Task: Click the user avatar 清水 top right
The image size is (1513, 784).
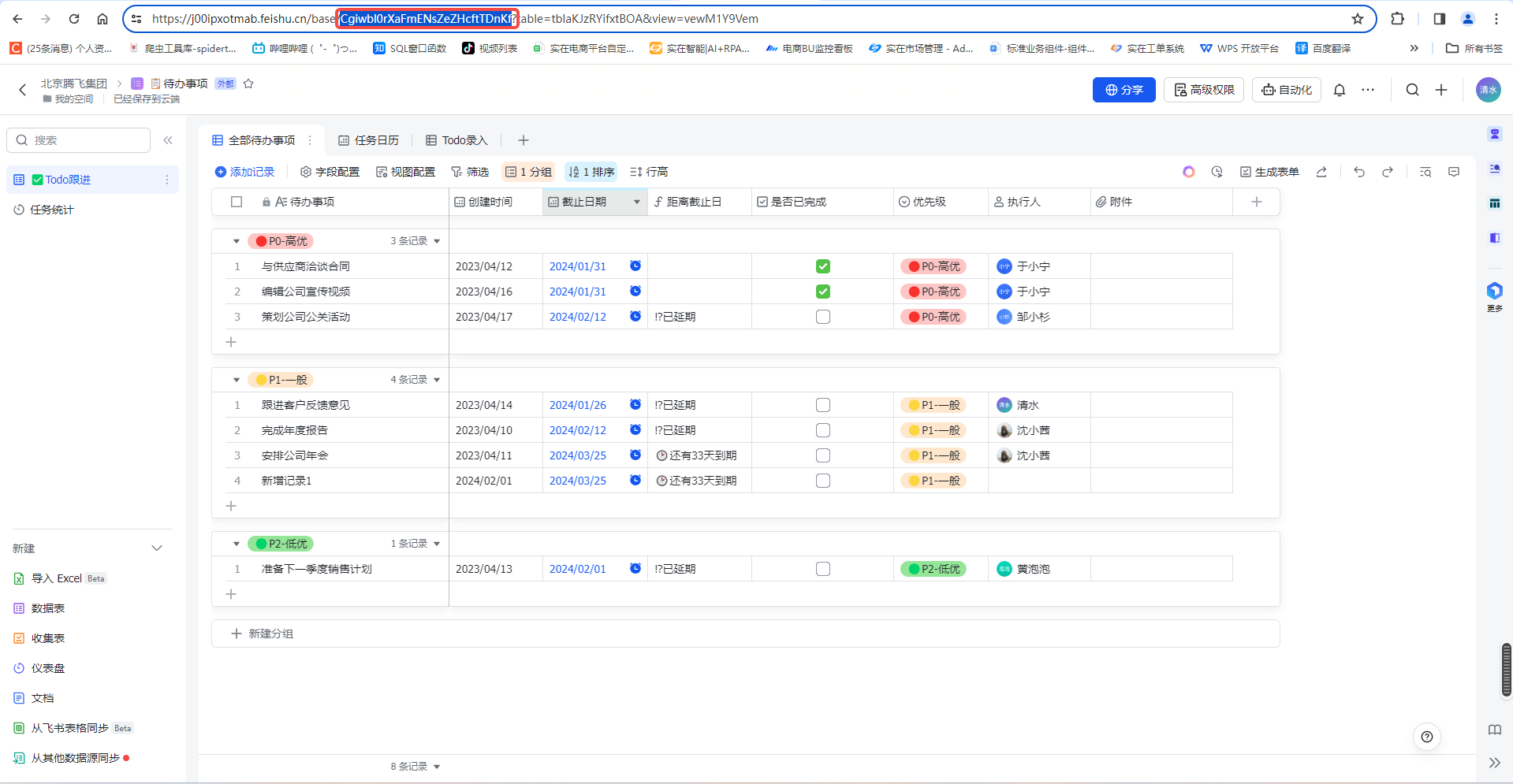Action: [x=1489, y=90]
